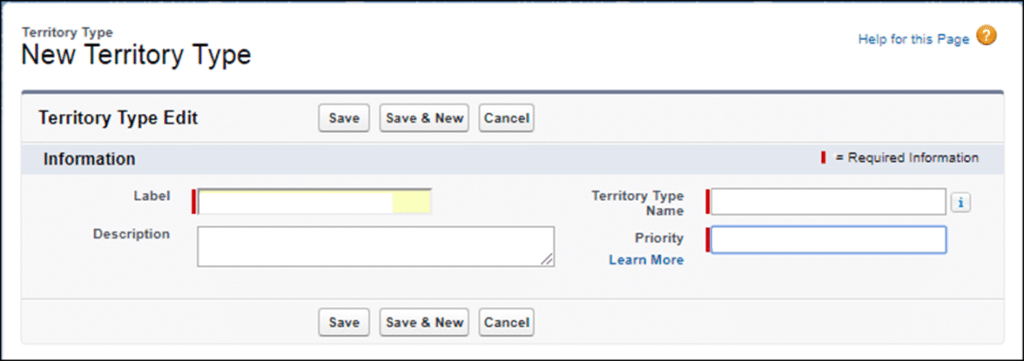The height and width of the screenshot is (361, 1024).
Task: Click the Territory Type Edit title
Action: [x=118, y=118]
